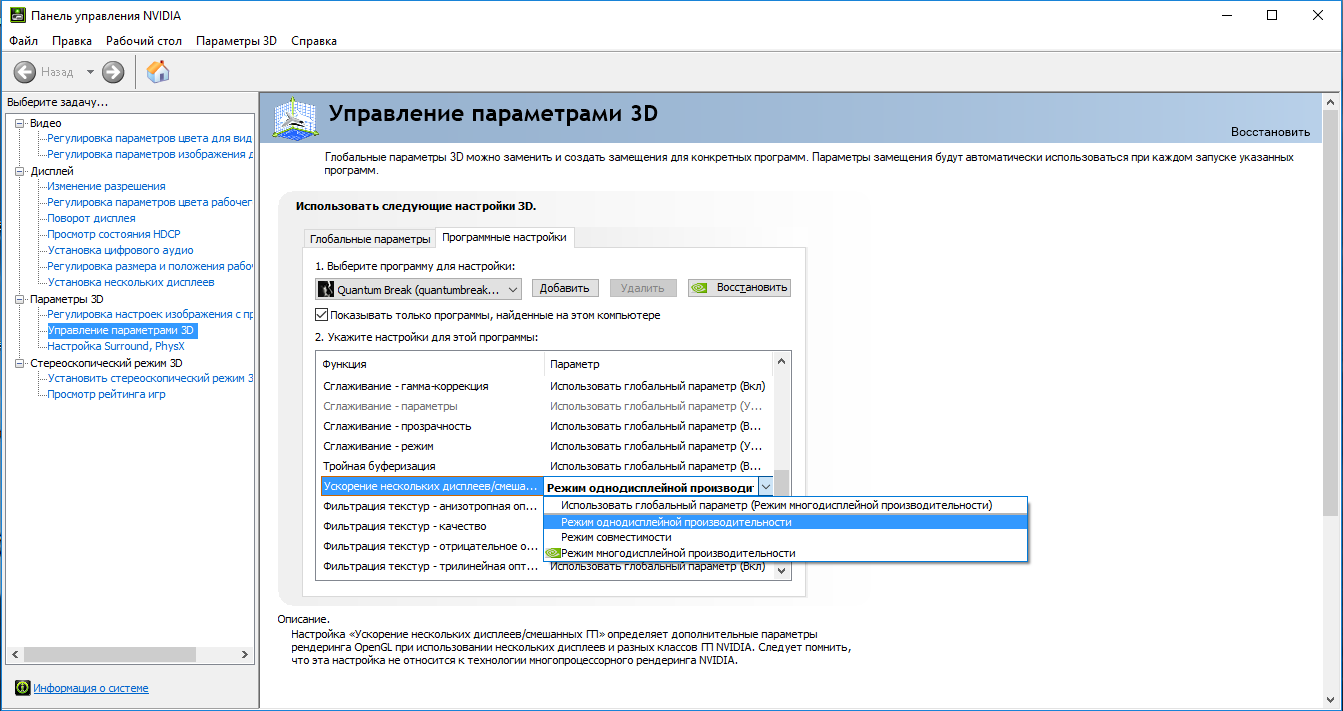Viewport: 1343px width, 711px height.
Task: Collapse the Параметры 3D tree node
Action: click(x=20, y=299)
